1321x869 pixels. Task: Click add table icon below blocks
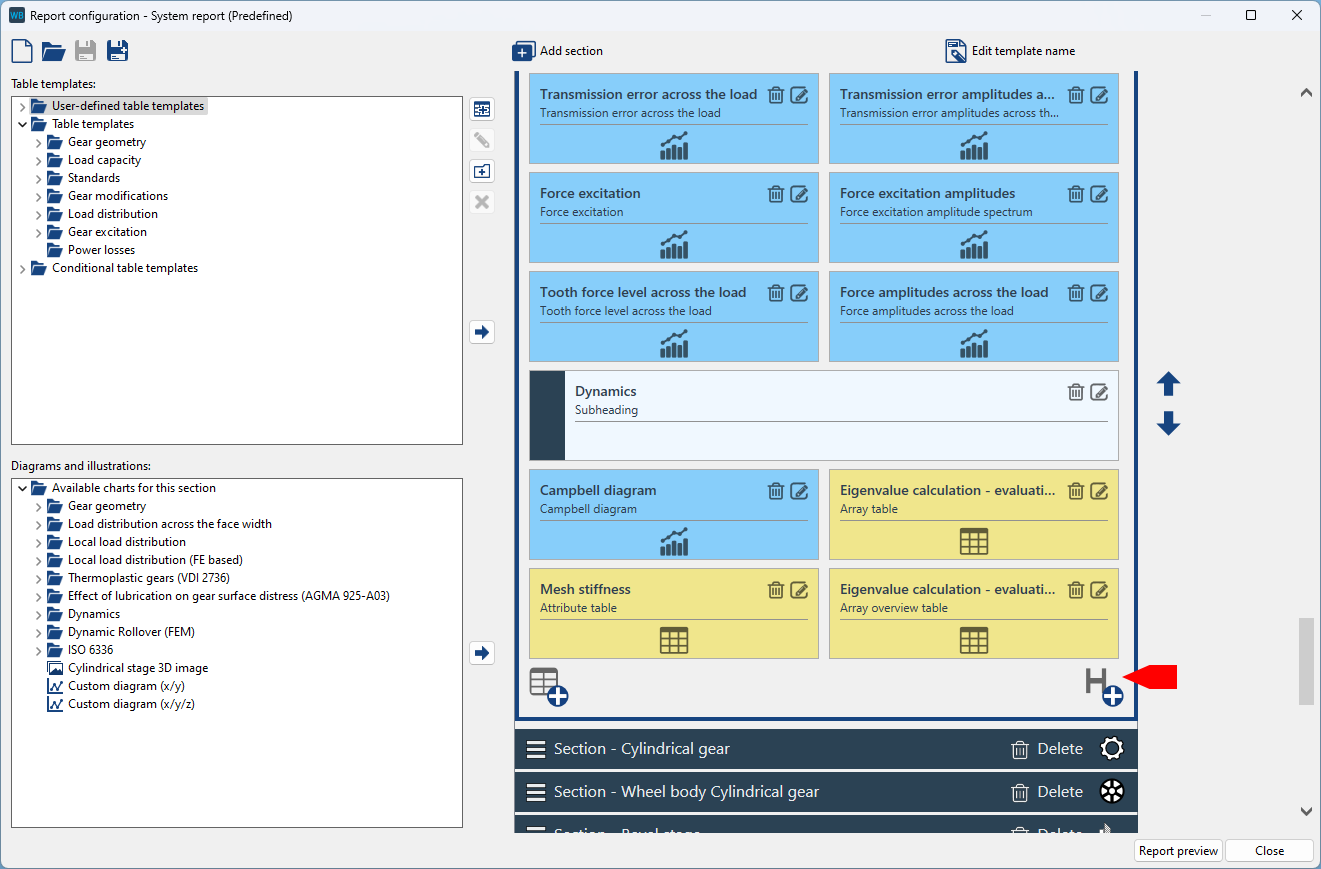[548, 687]
